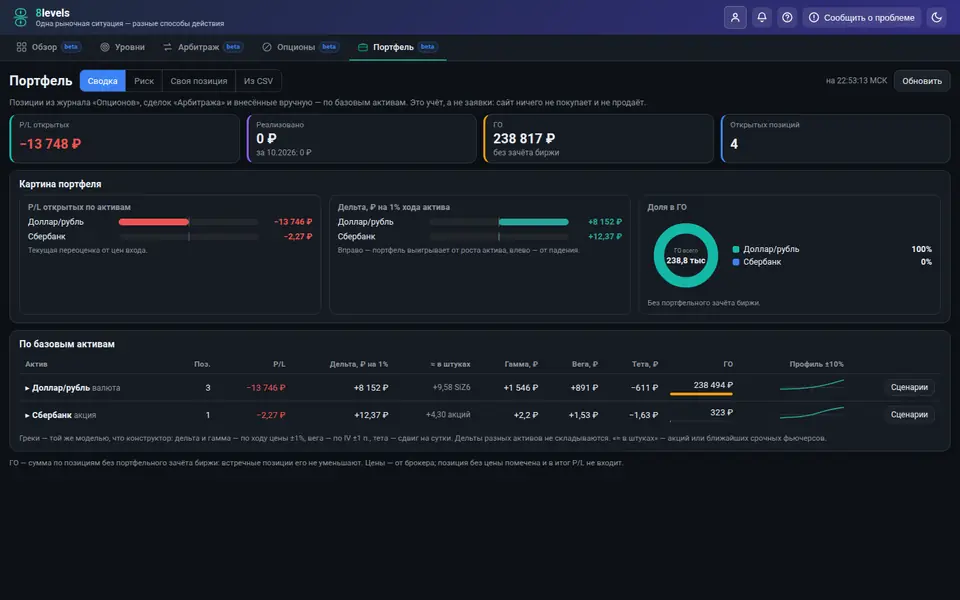Open the Опционы tab

click(x=300, y=47)
